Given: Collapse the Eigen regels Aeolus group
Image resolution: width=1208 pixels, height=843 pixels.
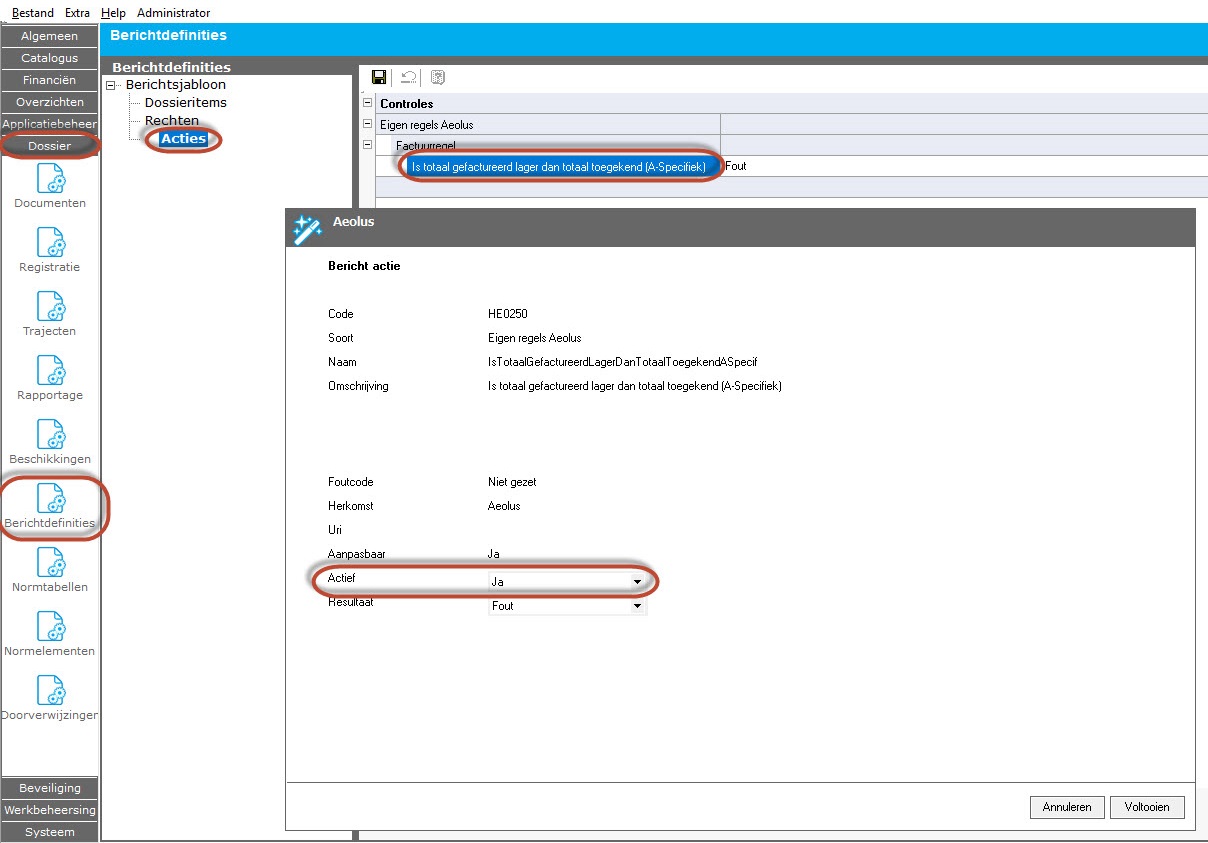Looking at the screenshot, I should point(367,124).
